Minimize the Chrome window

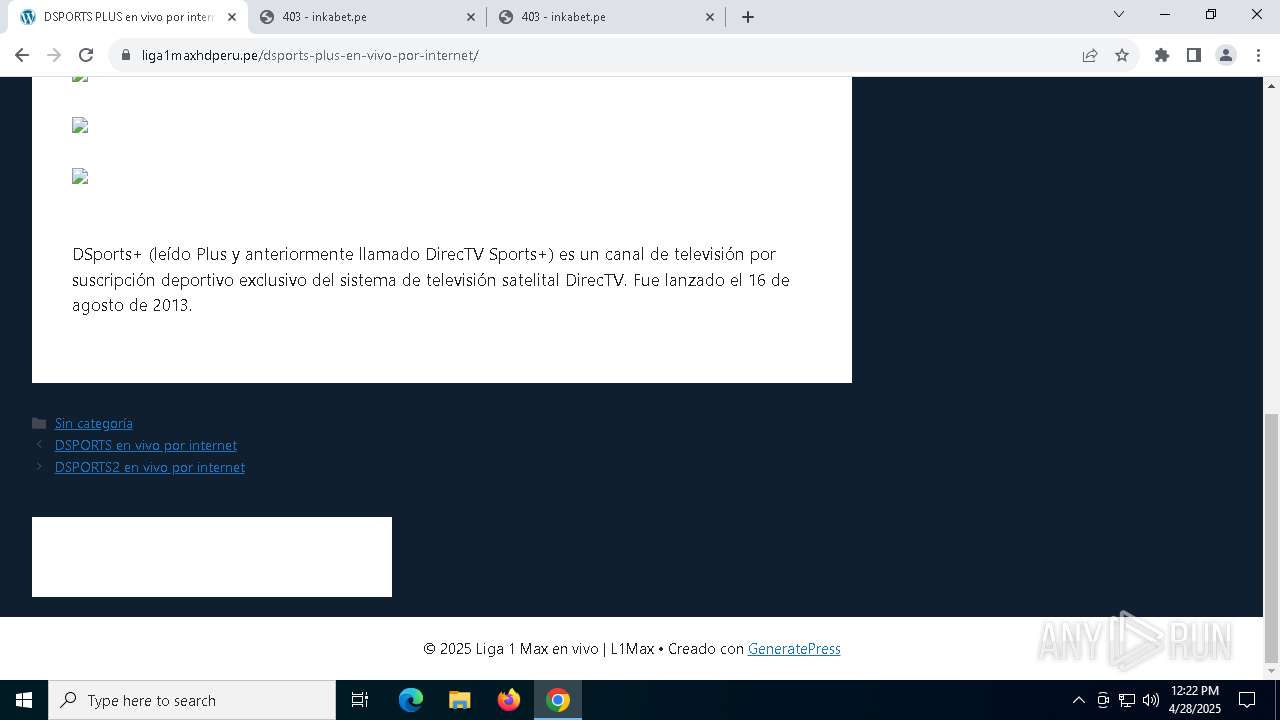pos(1165,15)
